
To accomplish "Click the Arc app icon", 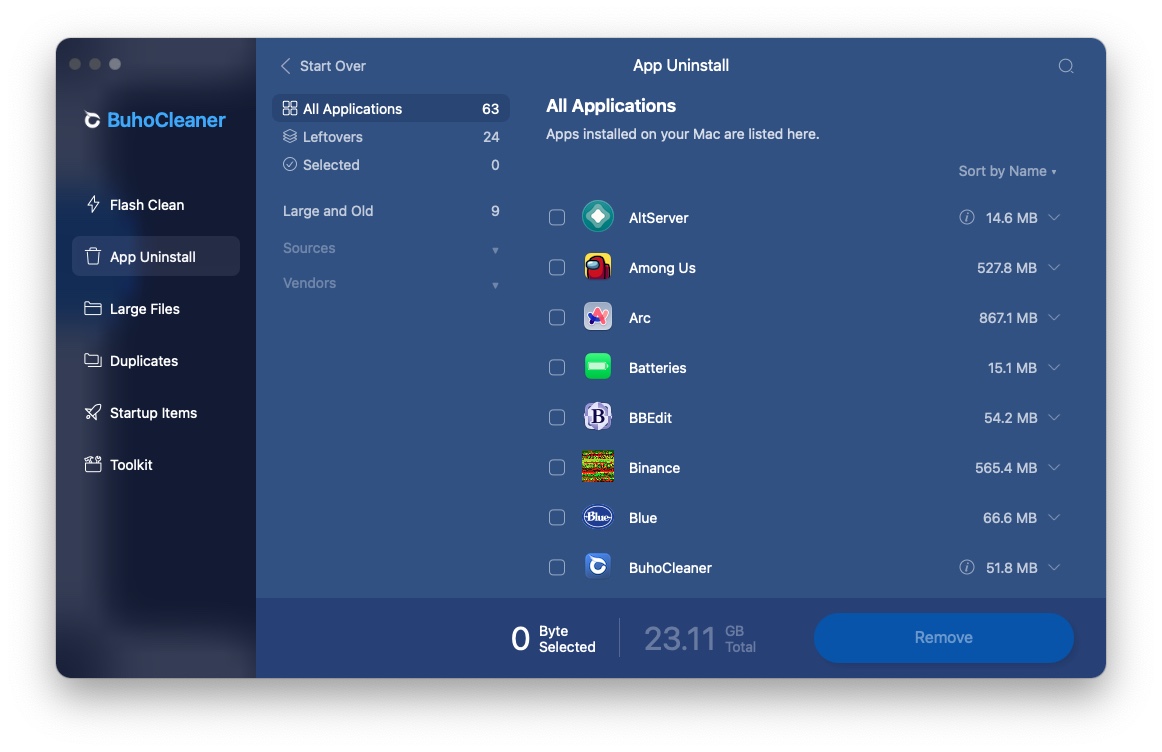I will (x=597, y=317).
